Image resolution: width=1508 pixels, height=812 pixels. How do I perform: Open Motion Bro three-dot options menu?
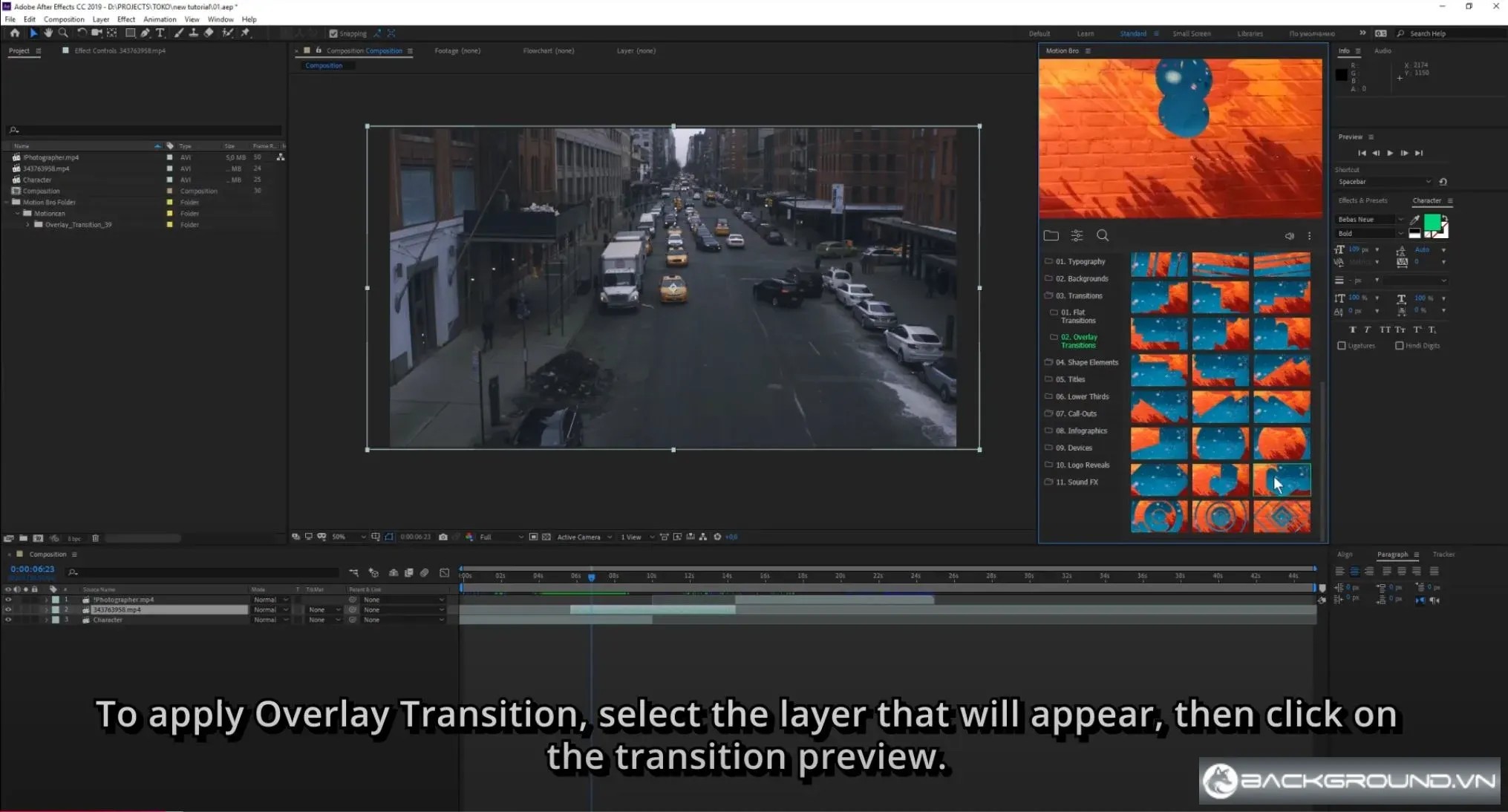pyautogui.click(x=1309, y=236)
